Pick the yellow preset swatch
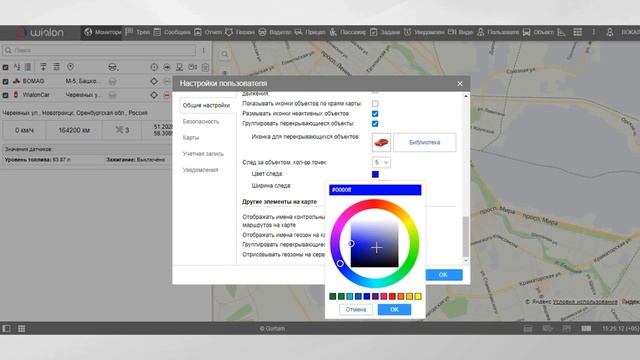The height and width of the screenshot is (360, 640). point(418,296)
